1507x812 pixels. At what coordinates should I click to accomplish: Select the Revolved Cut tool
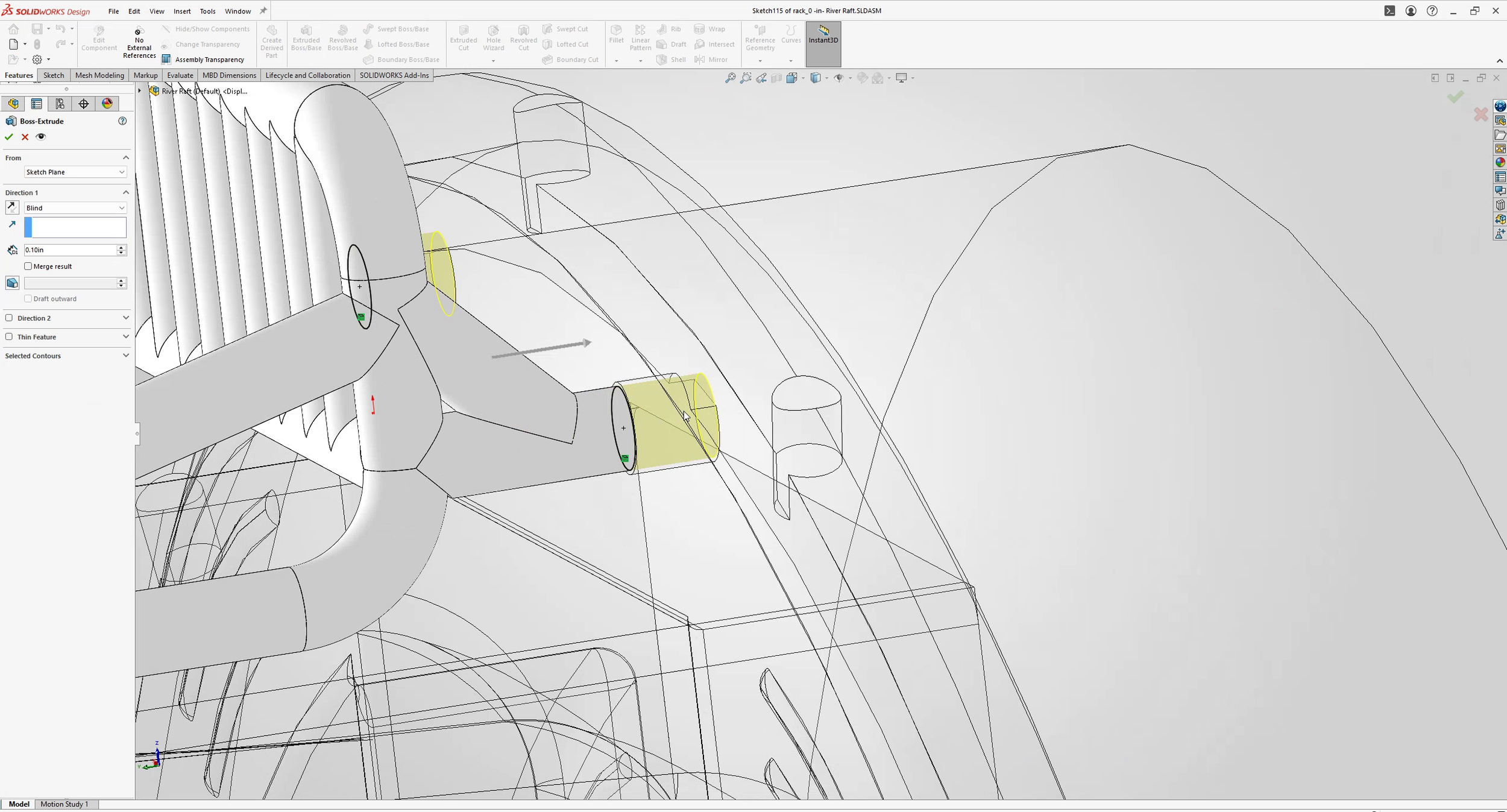tap(523, 37)
